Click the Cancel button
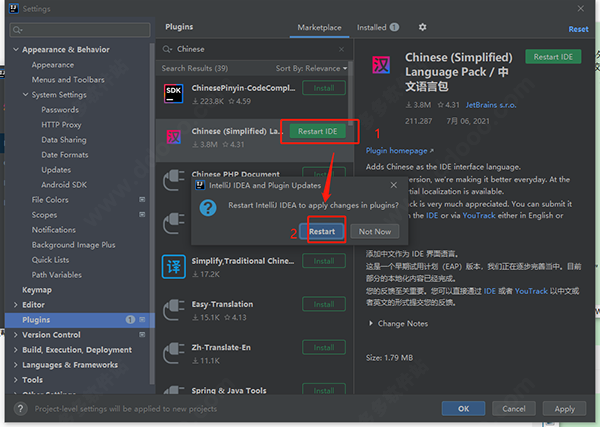This screenshot has width=600, height=427. coord(514,409)
